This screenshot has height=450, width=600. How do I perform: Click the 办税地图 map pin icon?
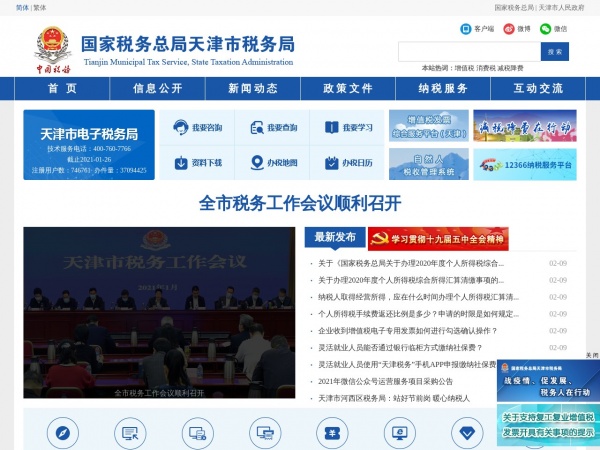(x=257, y=163)
